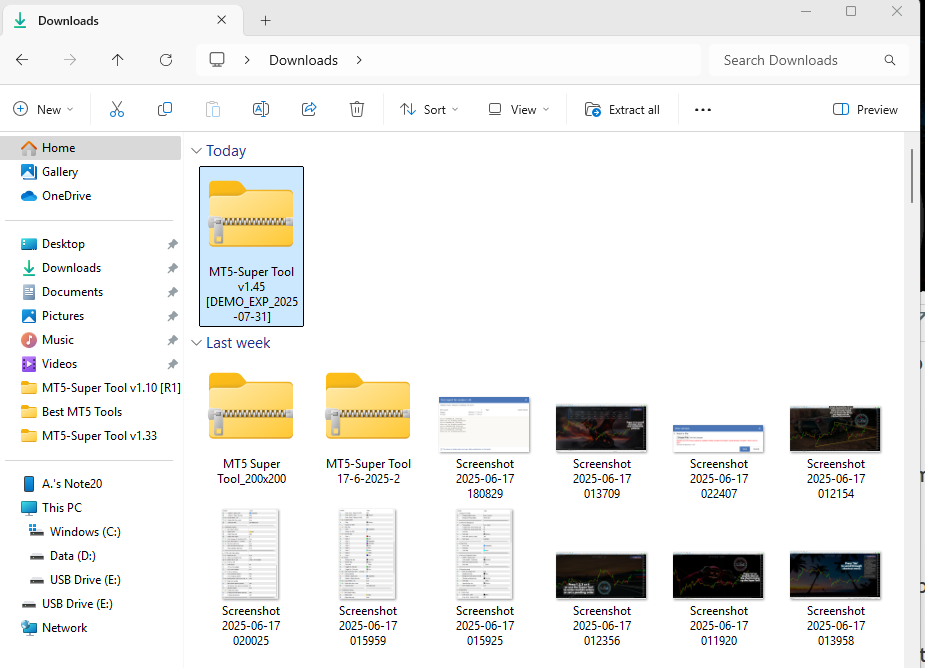Close the Downloads tab
Viewport: 925px width, 668px height.
point(221,20)
